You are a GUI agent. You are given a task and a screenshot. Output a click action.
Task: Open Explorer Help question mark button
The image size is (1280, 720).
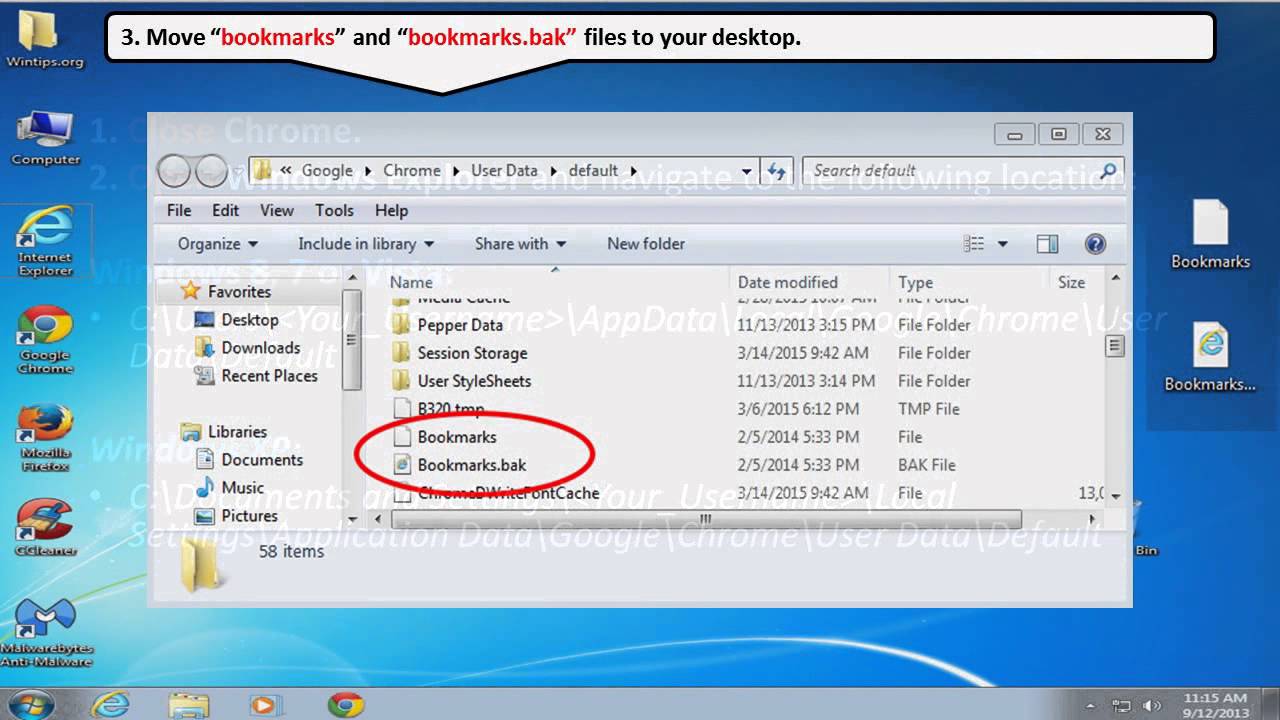pyautogui.click(x=1095, y=244)
